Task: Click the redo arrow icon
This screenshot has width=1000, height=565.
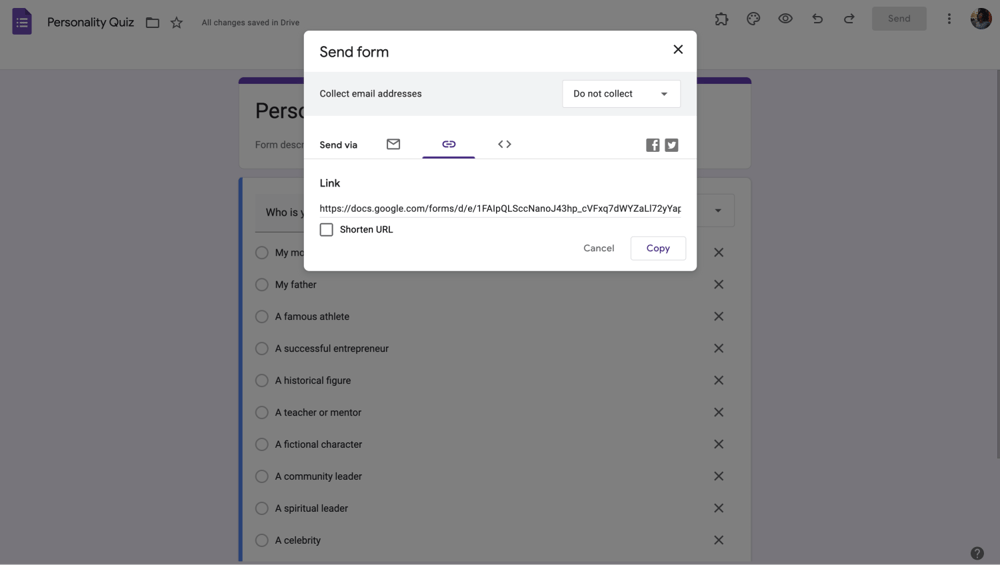Action: 849,19
